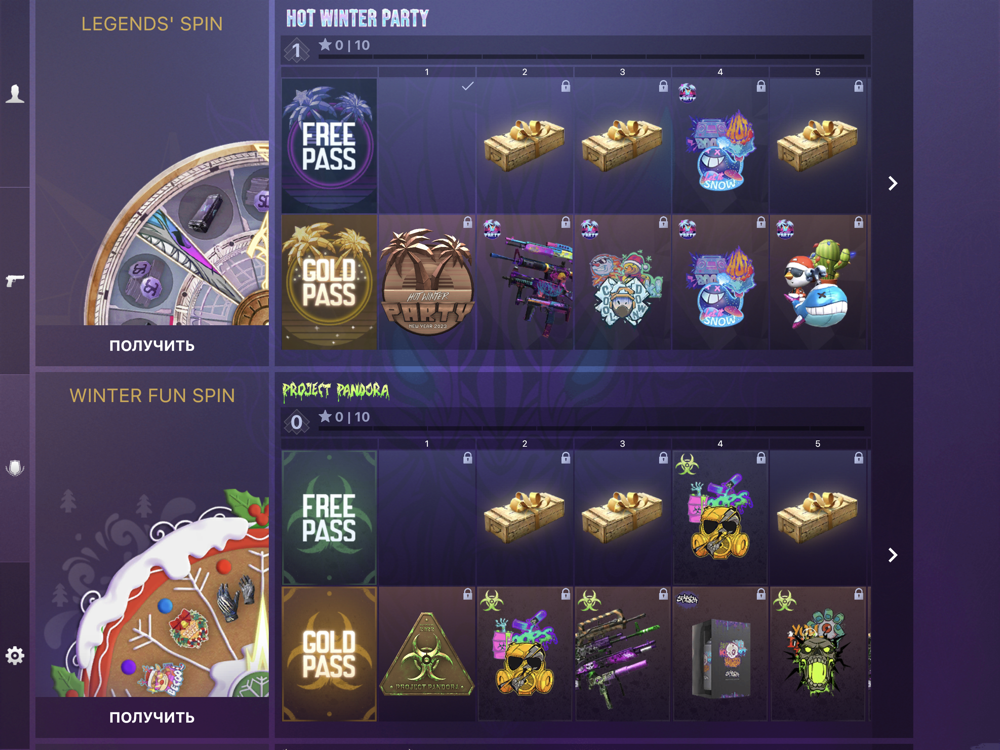Screen dimensions: 1000x750
Task: Select the Project Pandora Free Pass card
Action: click(x=329, y=517)
